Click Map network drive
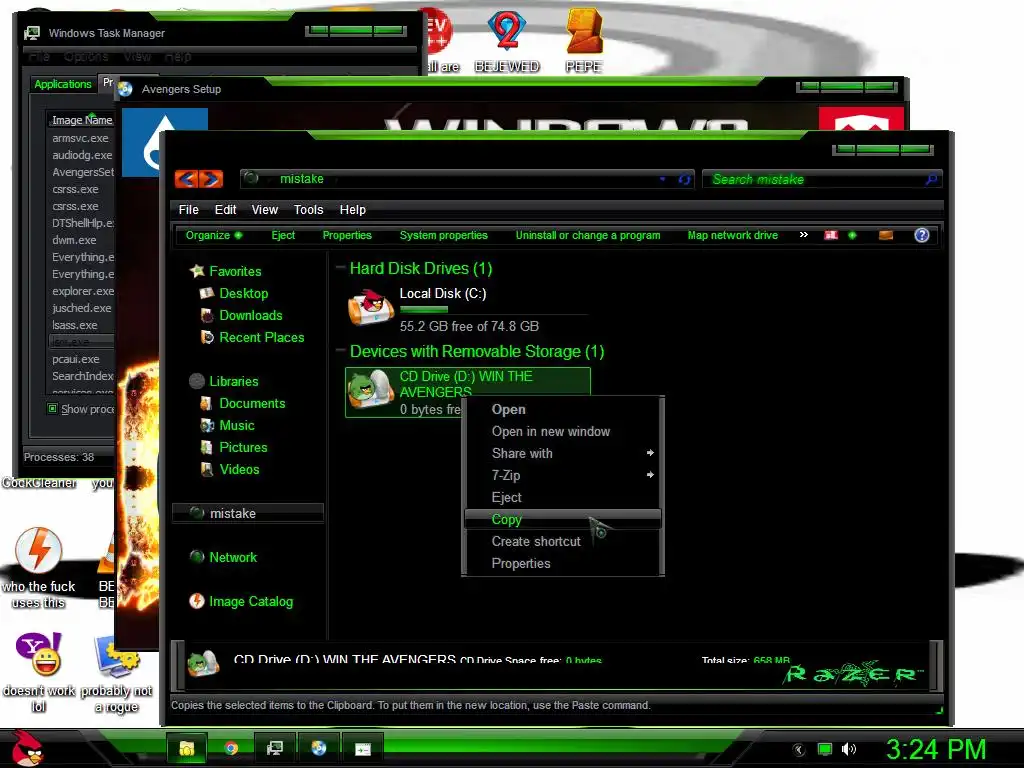The width and height of the screenshot is (1024, 768). (733, 235)
